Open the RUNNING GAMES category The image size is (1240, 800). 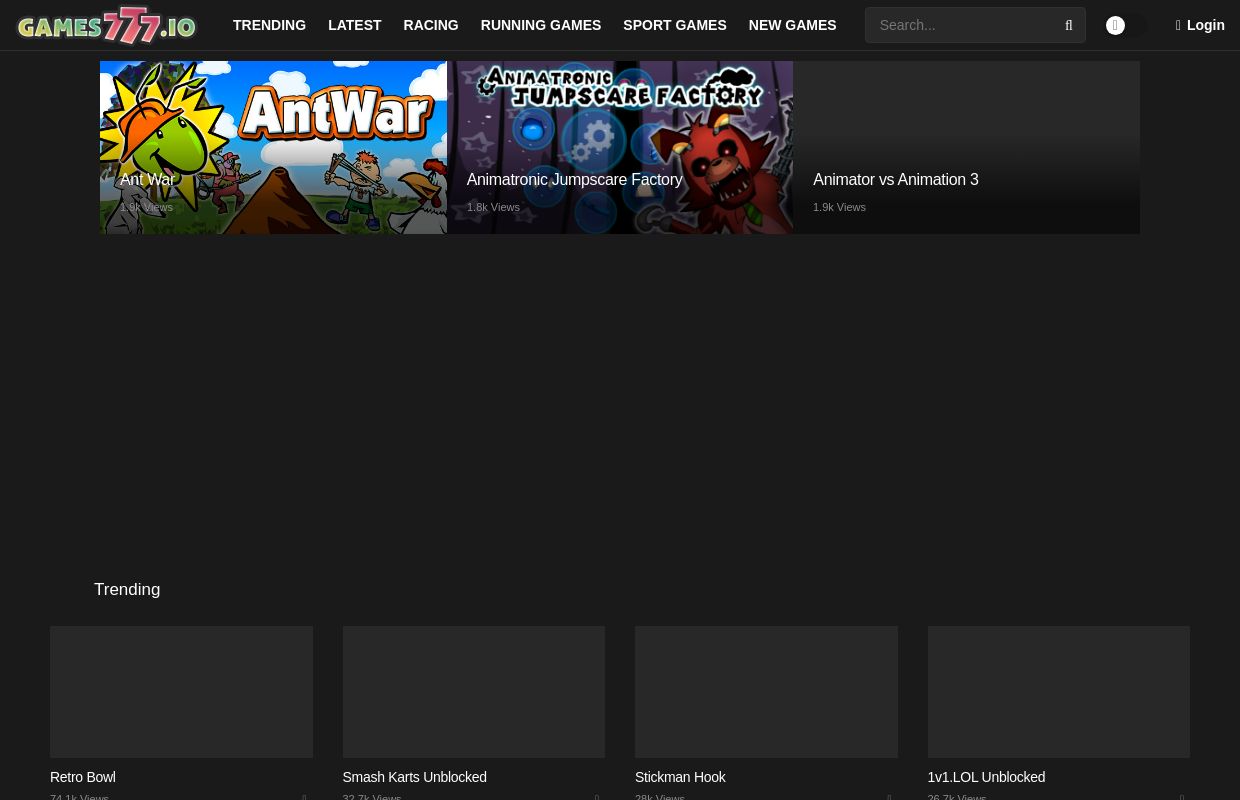coord(541,25)
